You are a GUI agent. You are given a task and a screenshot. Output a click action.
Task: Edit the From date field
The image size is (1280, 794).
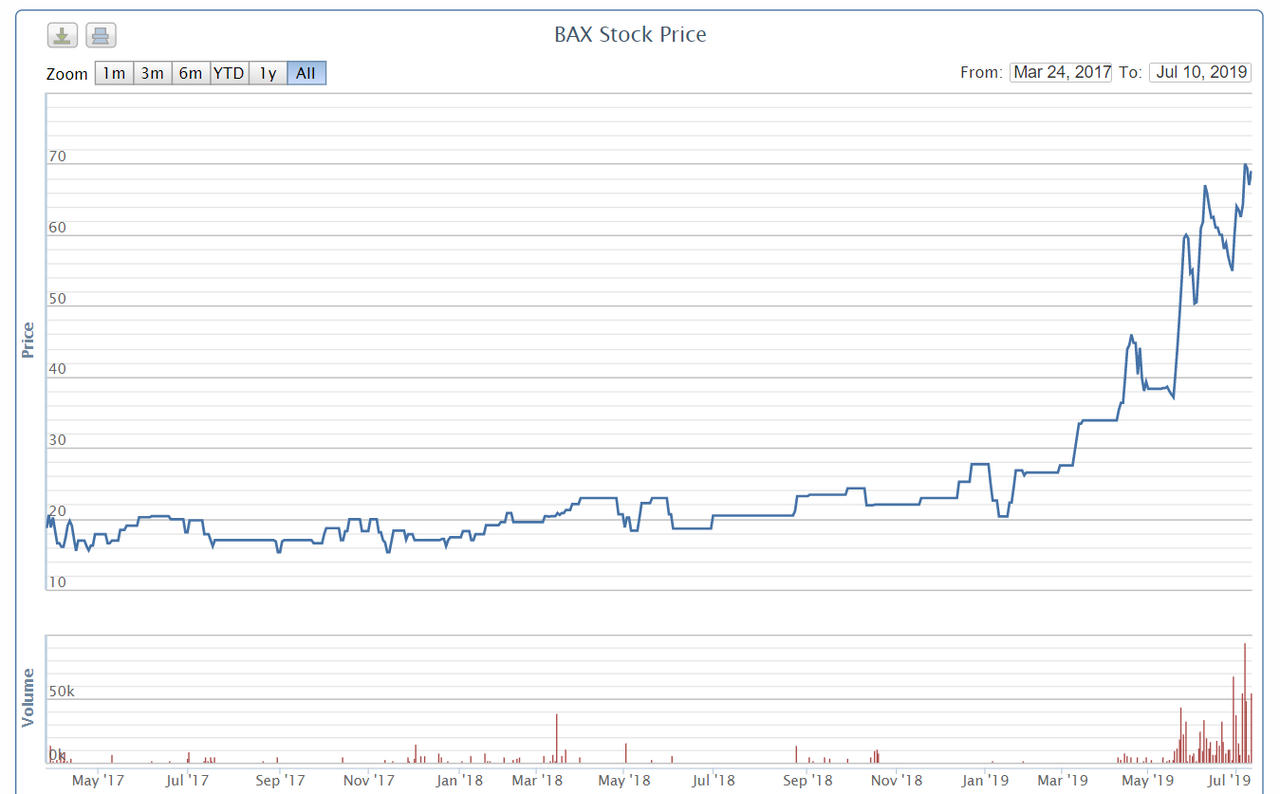point(1061,72)
